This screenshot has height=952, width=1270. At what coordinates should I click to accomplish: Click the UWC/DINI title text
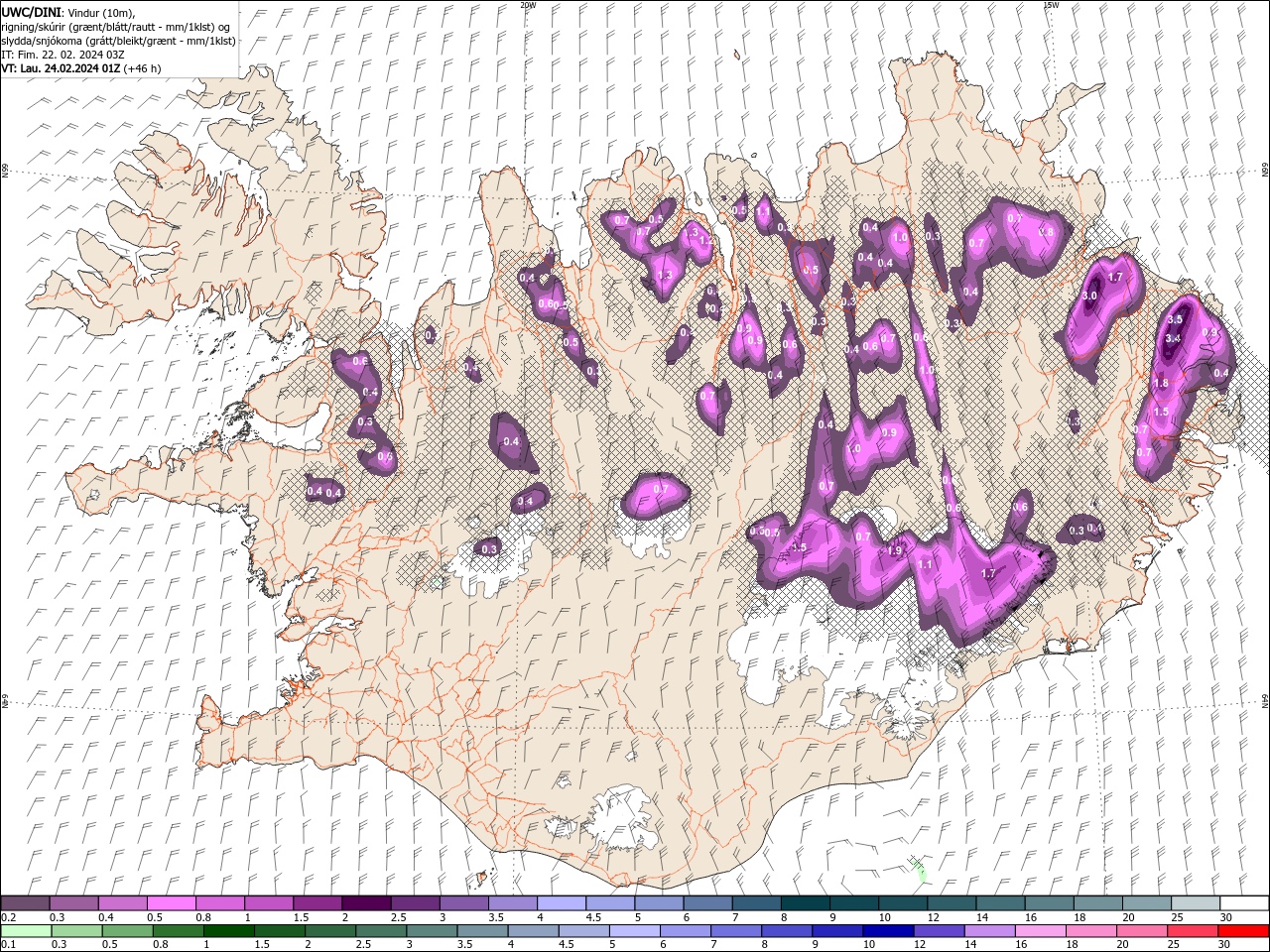point(30,12)
